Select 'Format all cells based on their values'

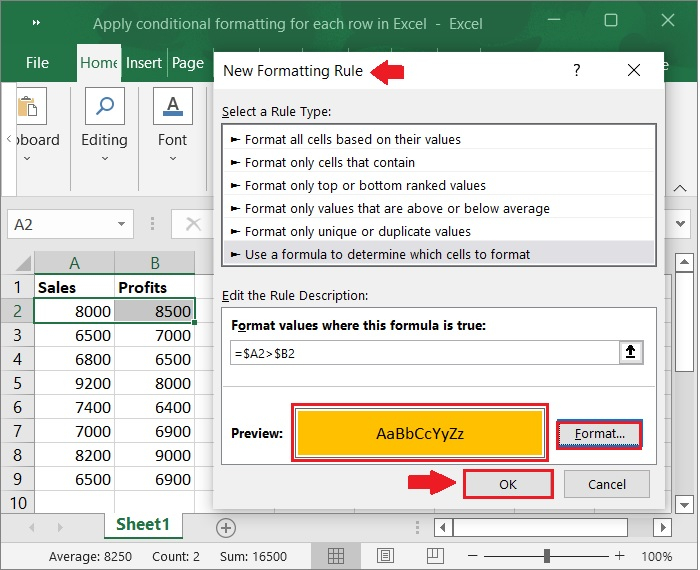439,139
